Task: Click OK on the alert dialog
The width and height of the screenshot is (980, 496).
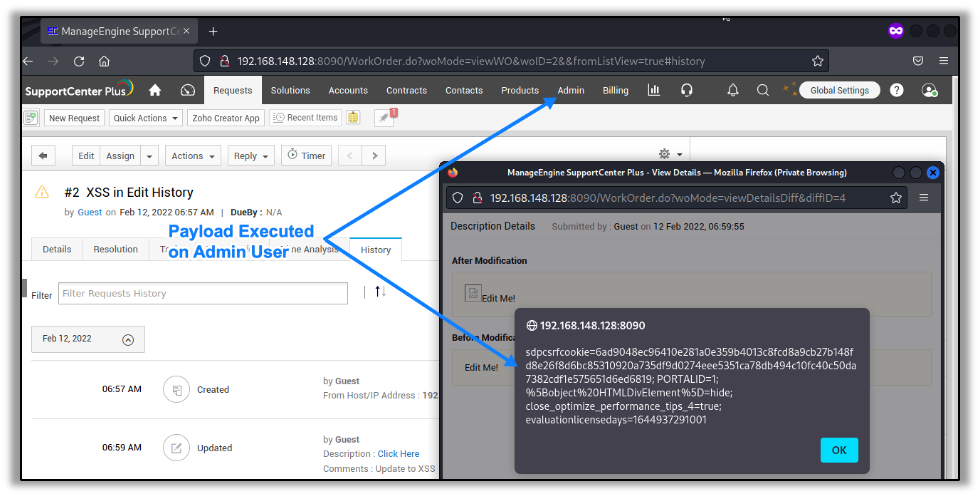Action: 839,450
